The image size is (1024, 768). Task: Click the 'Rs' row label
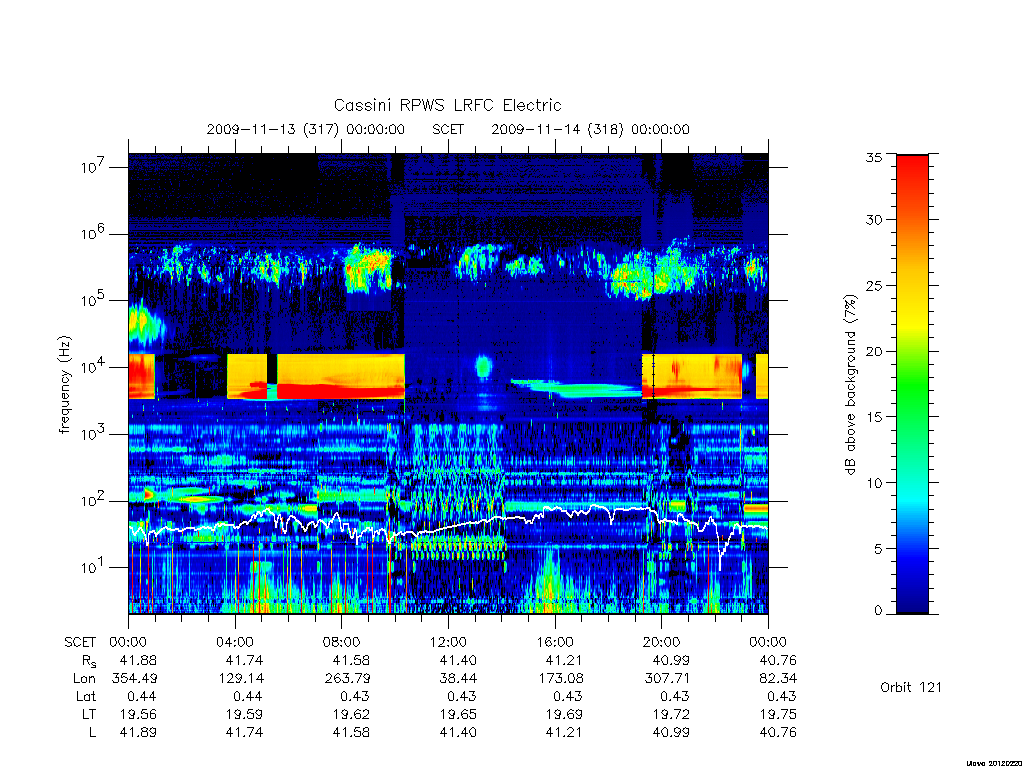coord(89,661)
